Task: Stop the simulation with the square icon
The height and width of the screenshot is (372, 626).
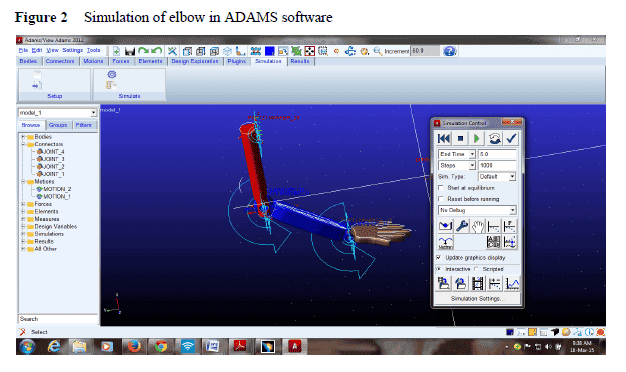Action: 460,139
